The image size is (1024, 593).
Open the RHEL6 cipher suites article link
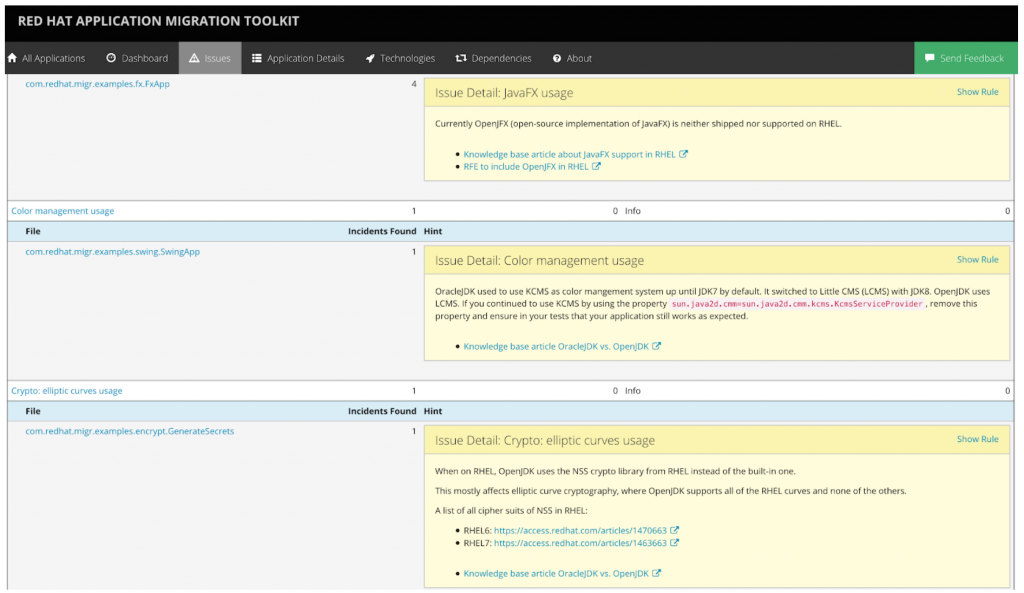pyautogui.click(x=580, y=531)
